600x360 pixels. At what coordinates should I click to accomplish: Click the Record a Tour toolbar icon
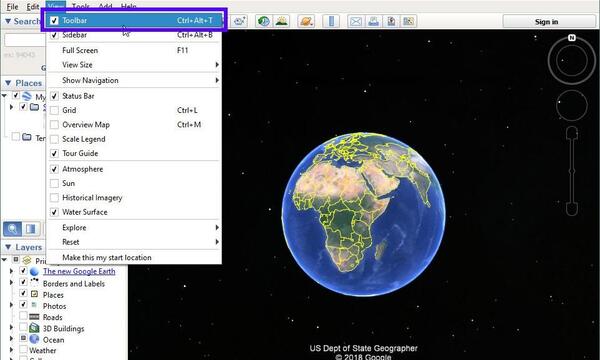point(240,21)
